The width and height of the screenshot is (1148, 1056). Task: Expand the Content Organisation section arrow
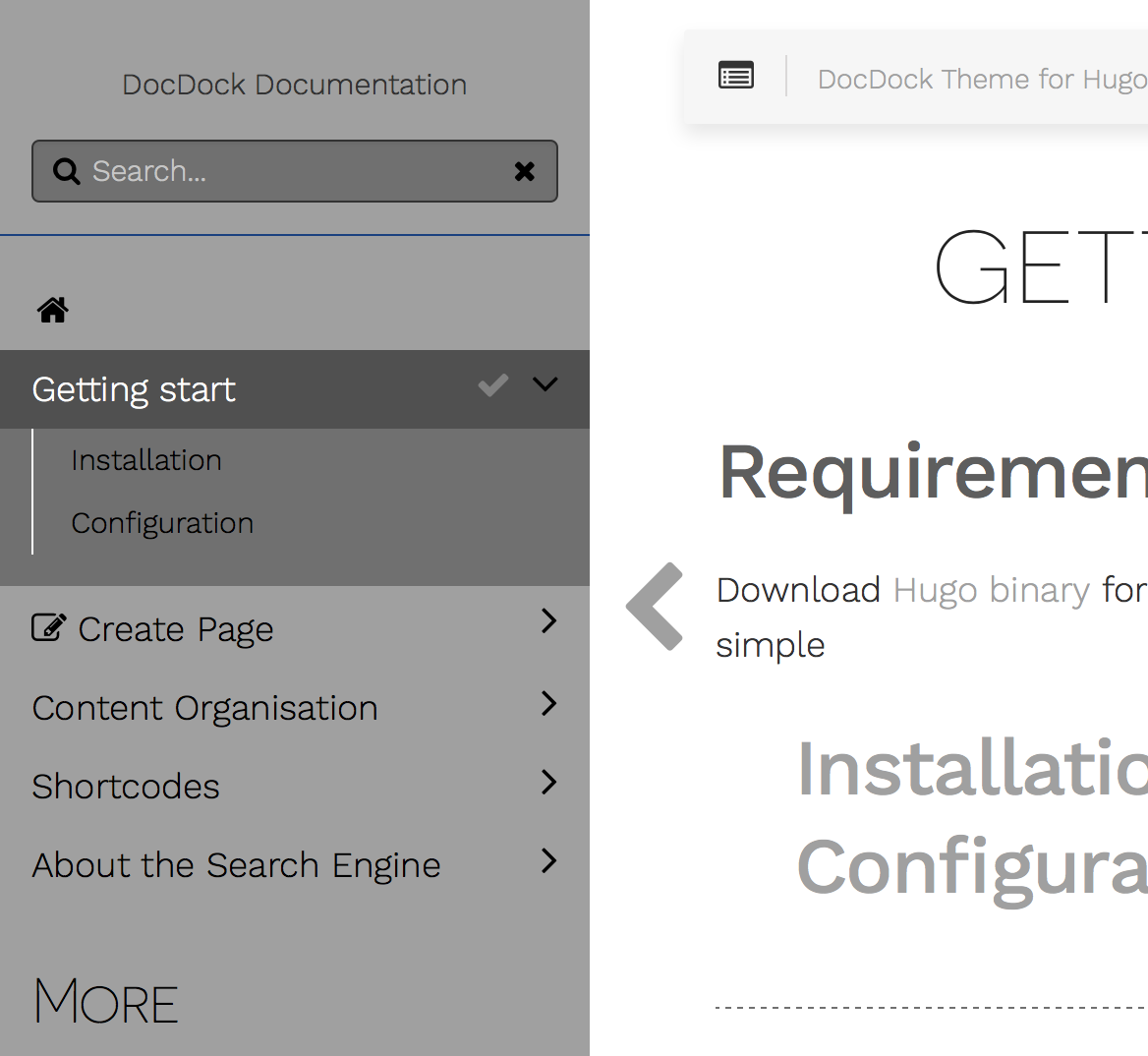[x=548, y=703]
